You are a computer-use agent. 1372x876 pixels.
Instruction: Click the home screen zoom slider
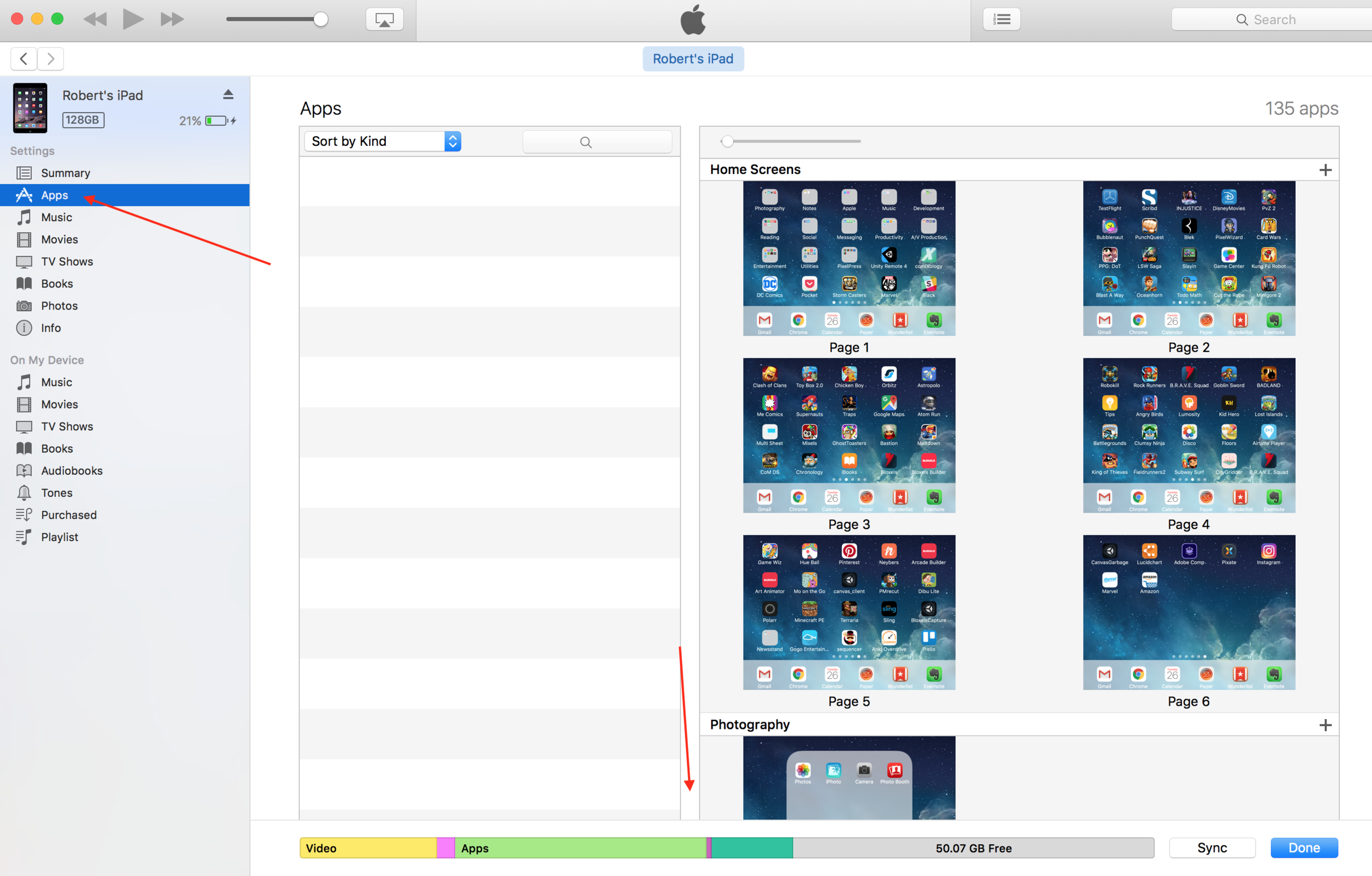pyautogui.click(x=792, y=142)
